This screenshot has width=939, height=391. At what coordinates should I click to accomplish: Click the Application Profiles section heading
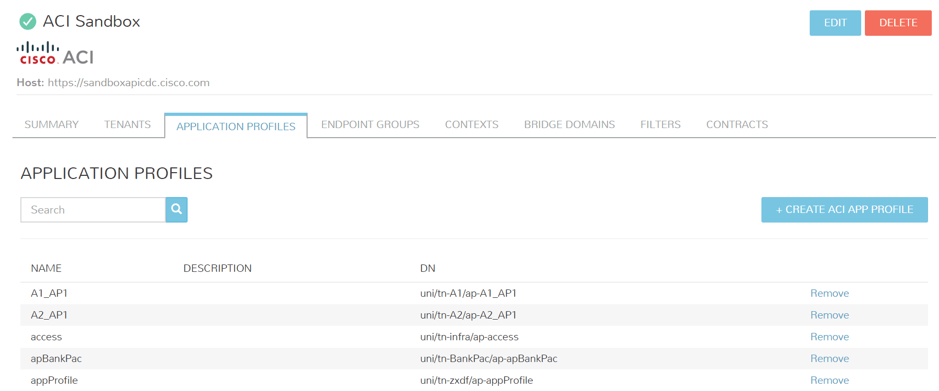tap(117, 174)
